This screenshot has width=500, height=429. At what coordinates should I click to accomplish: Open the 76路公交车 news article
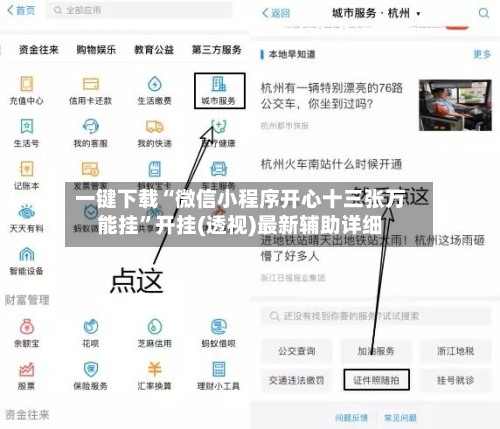pos(332,96)
